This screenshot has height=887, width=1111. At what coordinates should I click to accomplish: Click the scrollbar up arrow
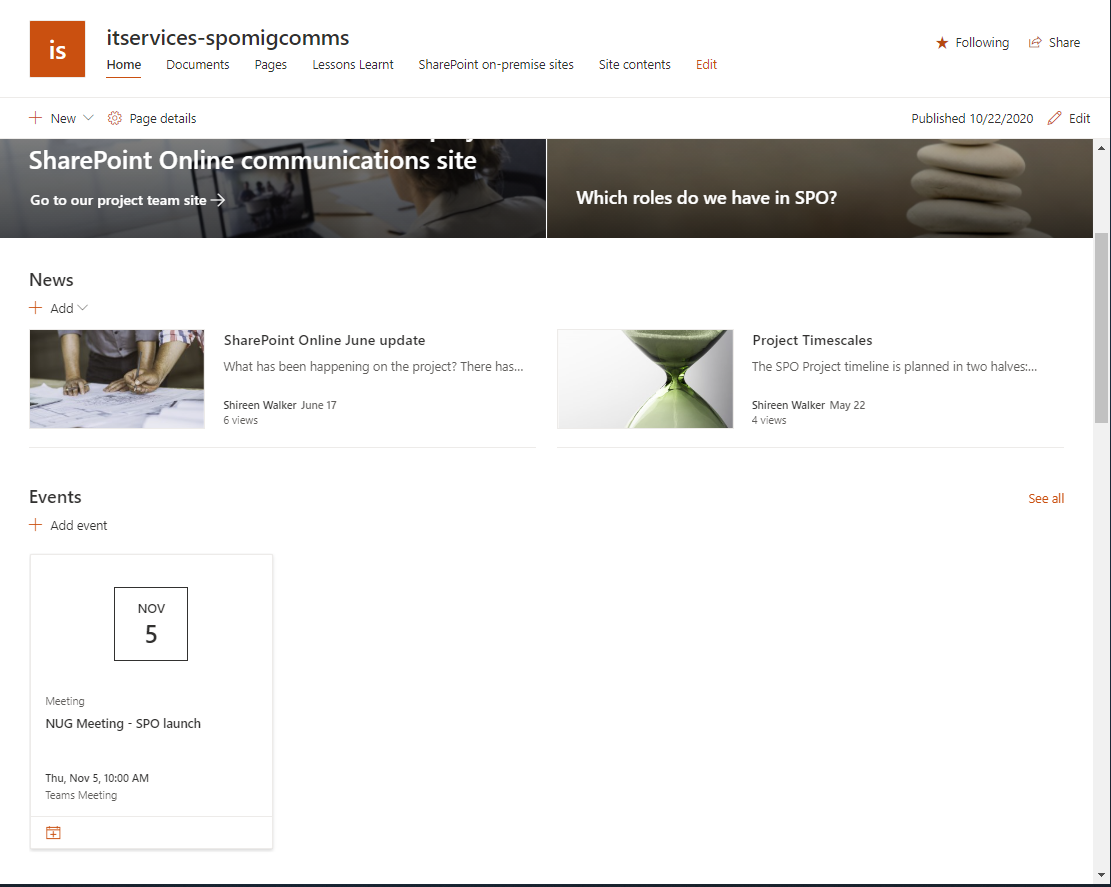[1101, 147]
